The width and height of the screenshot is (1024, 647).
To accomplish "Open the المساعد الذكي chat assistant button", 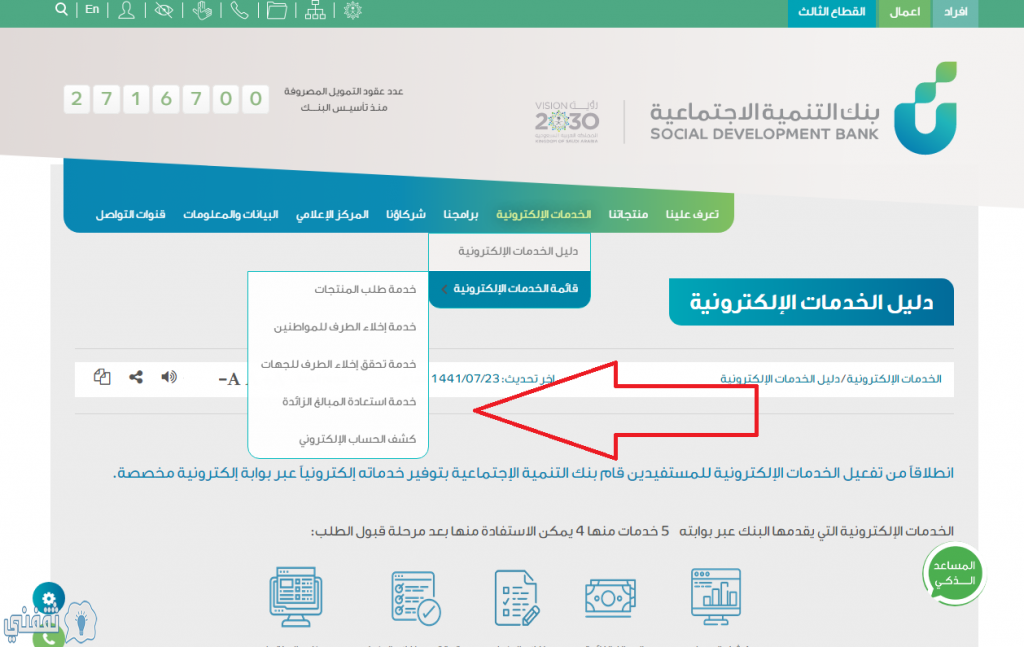I will [x=955, y=574].
